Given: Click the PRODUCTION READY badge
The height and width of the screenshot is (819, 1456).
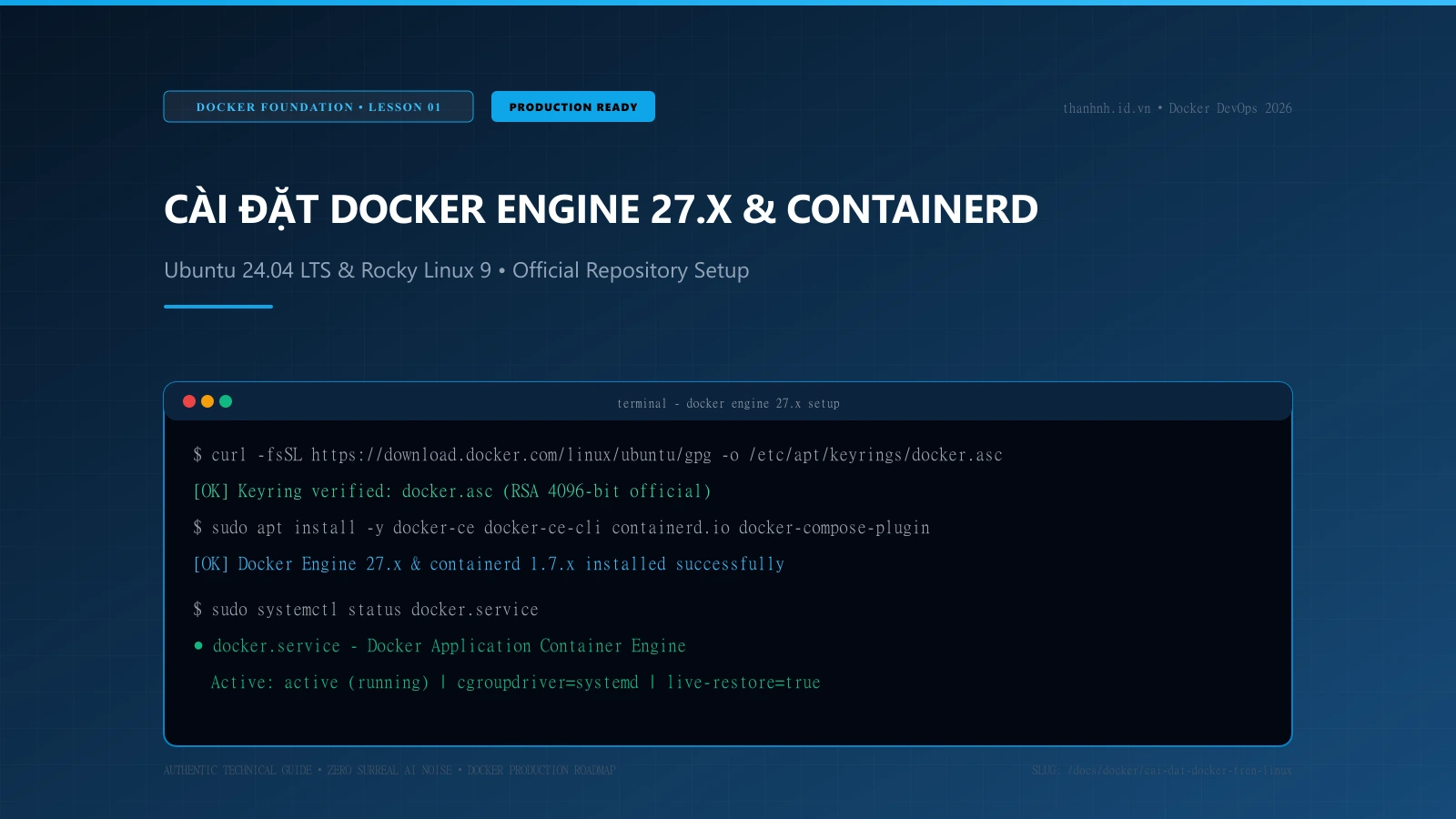Looking at the screenshot, I should coord(573,106).
